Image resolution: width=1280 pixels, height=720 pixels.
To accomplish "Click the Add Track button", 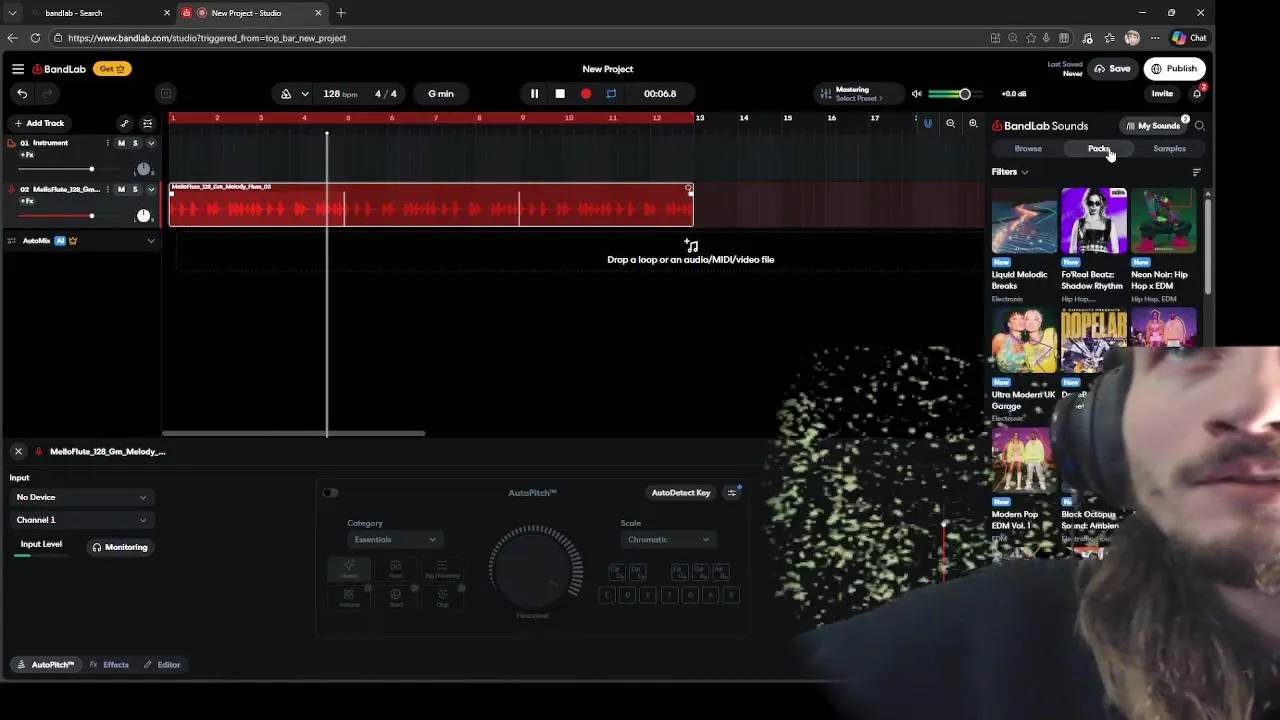I will tap(39, 124).
